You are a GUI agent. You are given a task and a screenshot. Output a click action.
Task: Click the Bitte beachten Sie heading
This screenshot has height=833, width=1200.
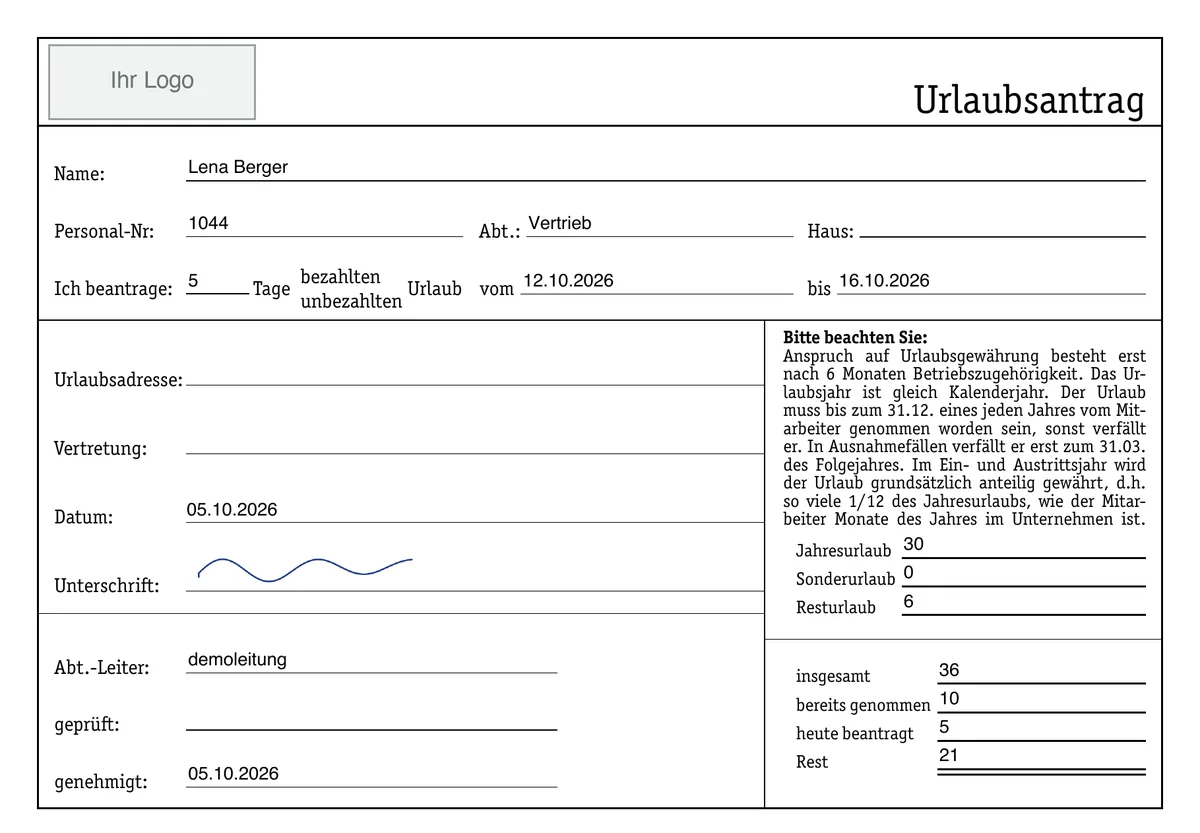click(855, 338)
